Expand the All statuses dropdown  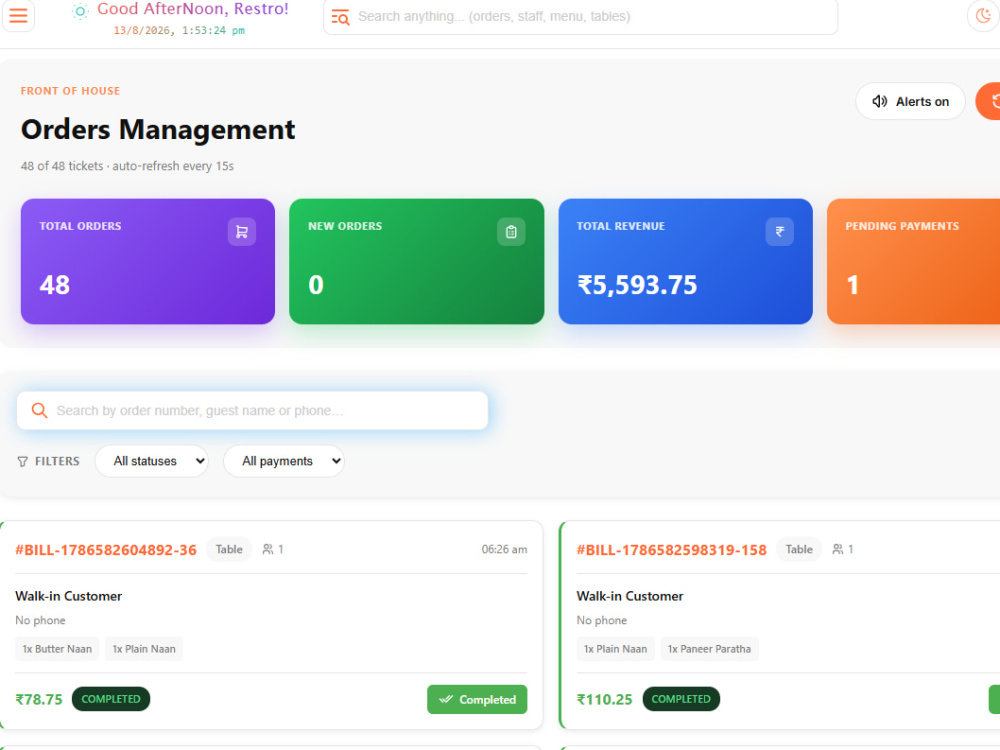click(152, 461)
